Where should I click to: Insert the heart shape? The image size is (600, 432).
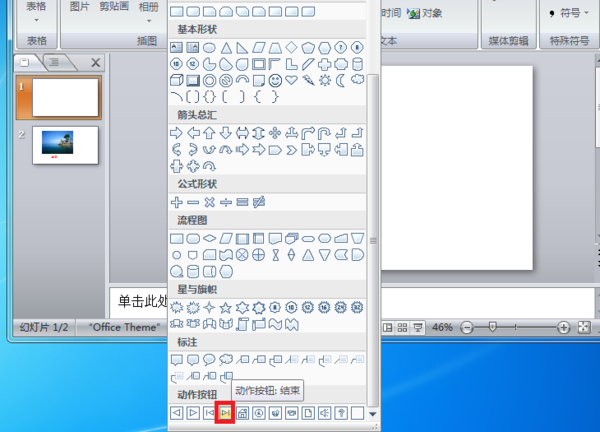click(291, 80)
